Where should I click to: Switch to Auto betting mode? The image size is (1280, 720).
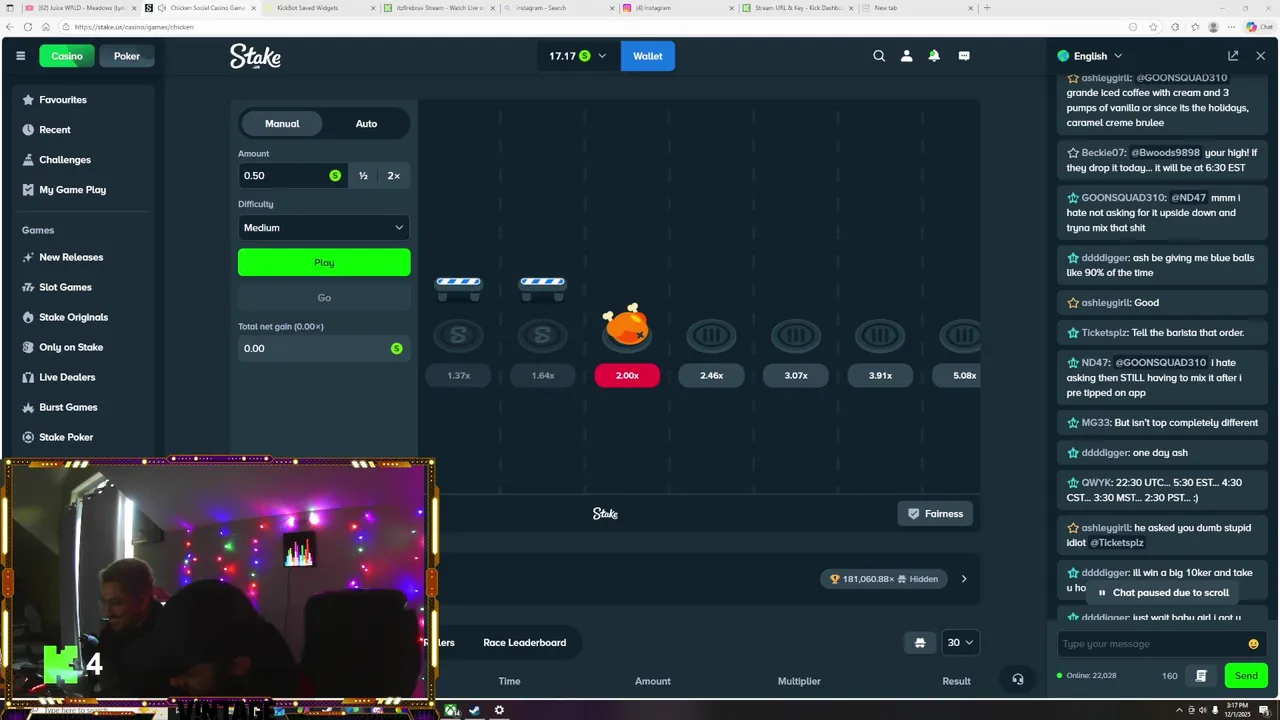click(366, 124)
